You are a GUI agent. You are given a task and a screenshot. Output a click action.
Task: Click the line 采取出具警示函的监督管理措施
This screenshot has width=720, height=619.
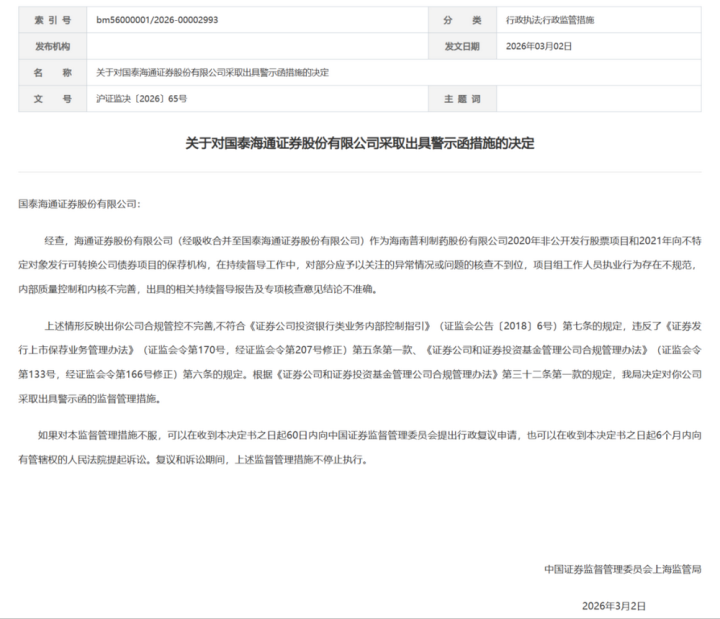90,399
